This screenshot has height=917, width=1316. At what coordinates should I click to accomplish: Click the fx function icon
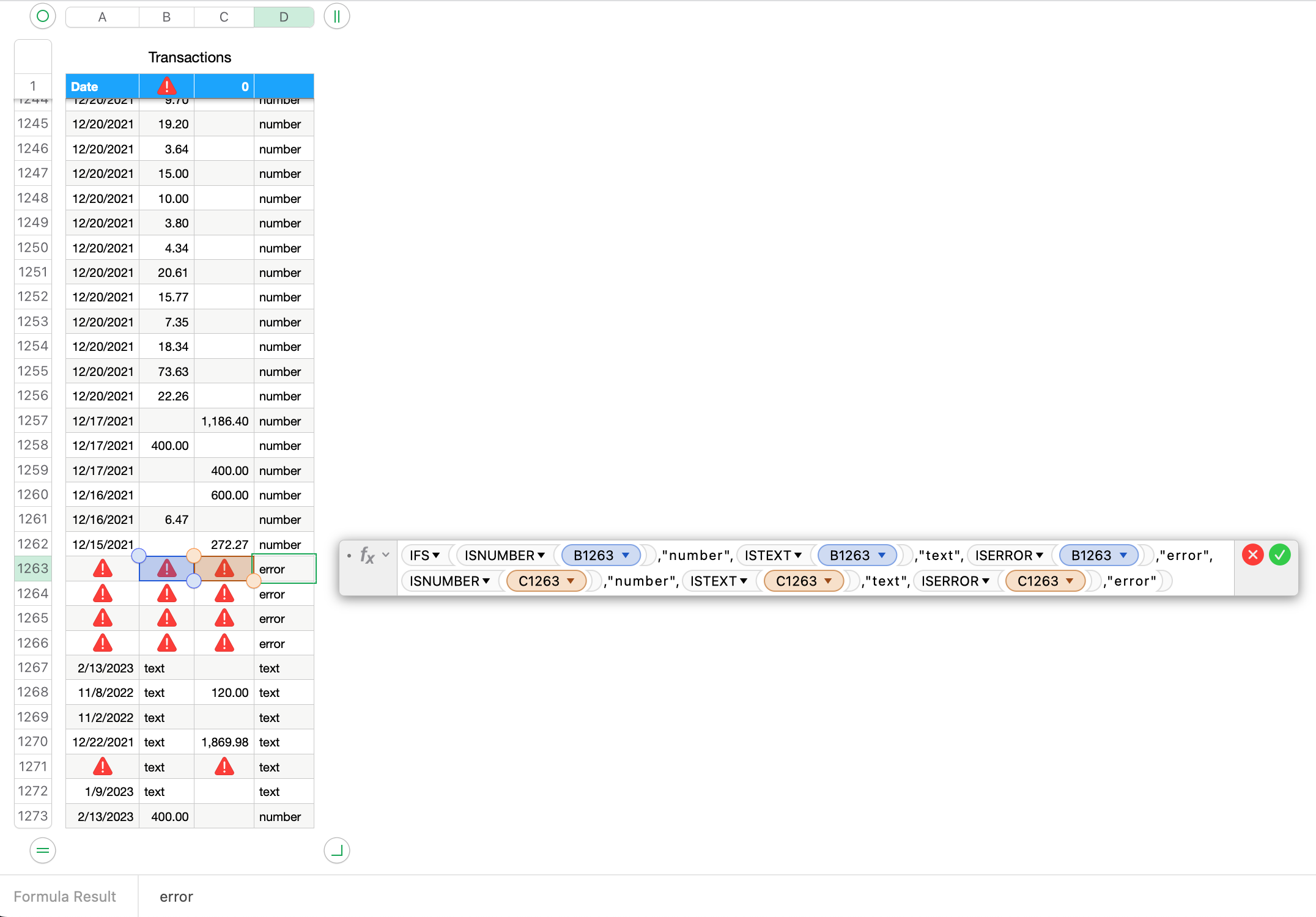[367, 555]
